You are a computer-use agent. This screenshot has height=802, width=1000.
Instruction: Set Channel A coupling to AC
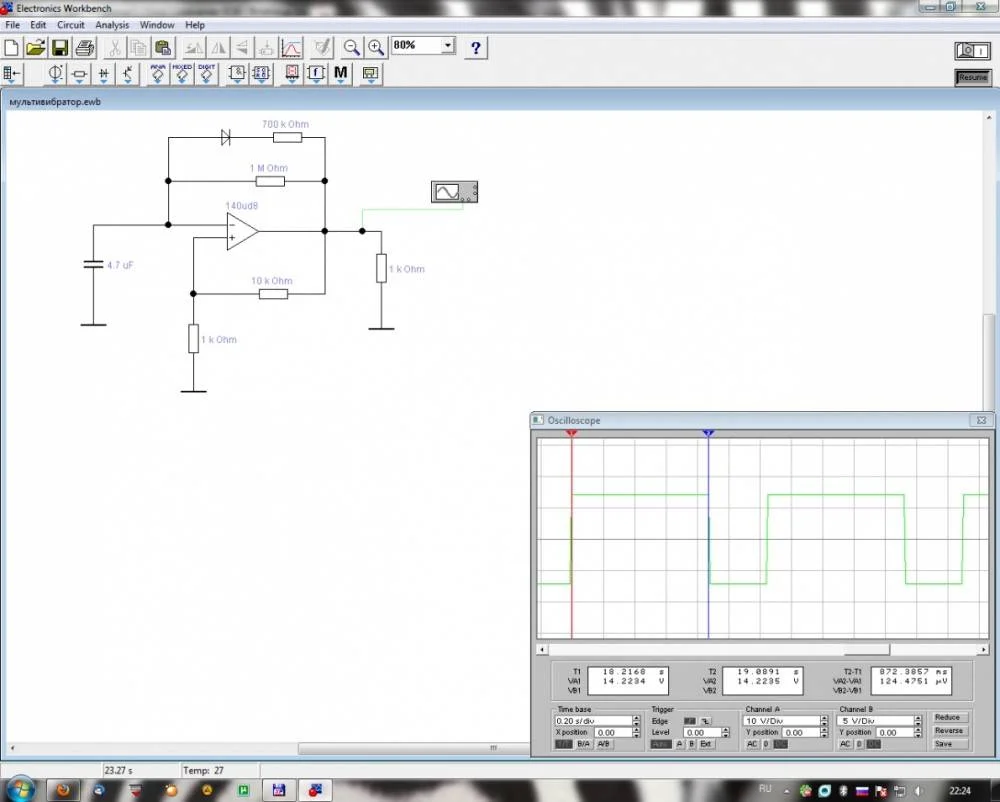click(750, 744)
